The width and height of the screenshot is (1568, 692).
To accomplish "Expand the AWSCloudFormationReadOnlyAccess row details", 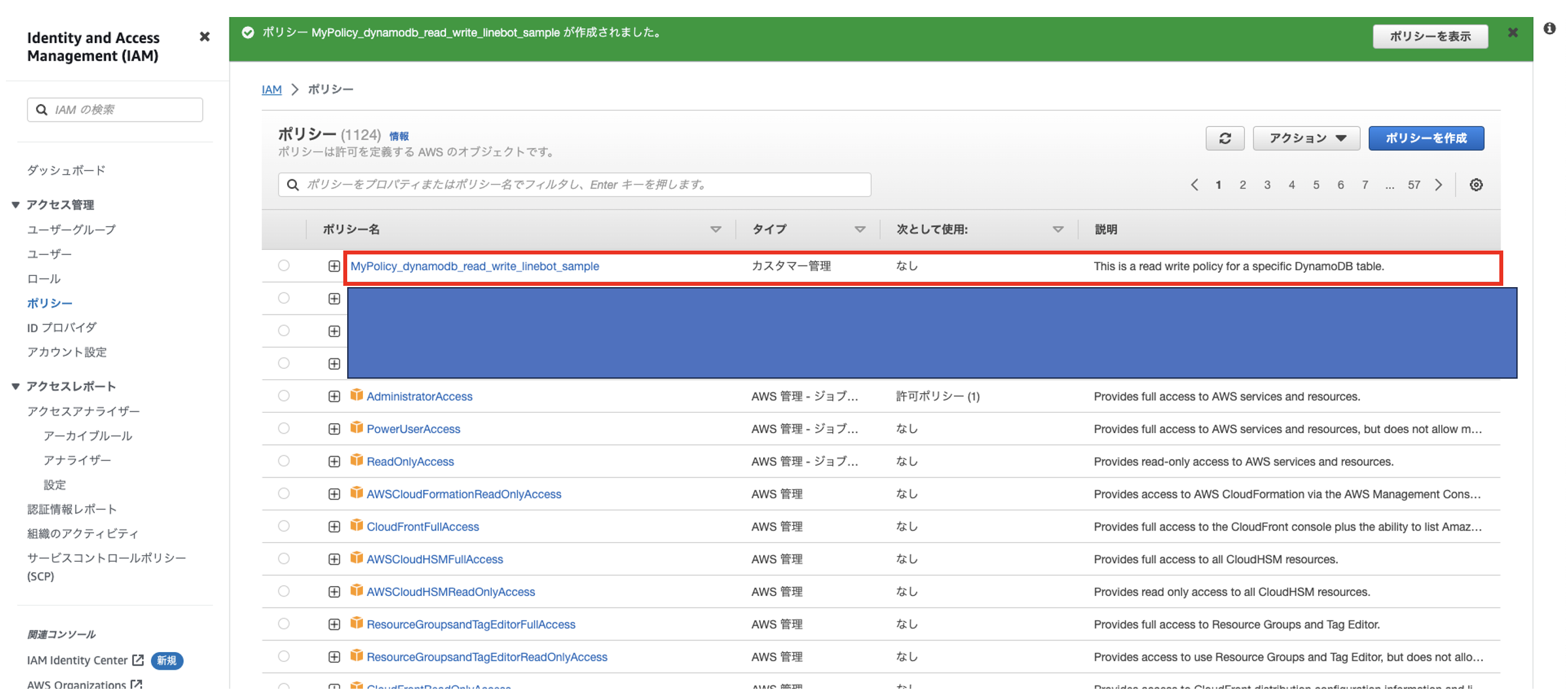I will [x=334, y=494].
